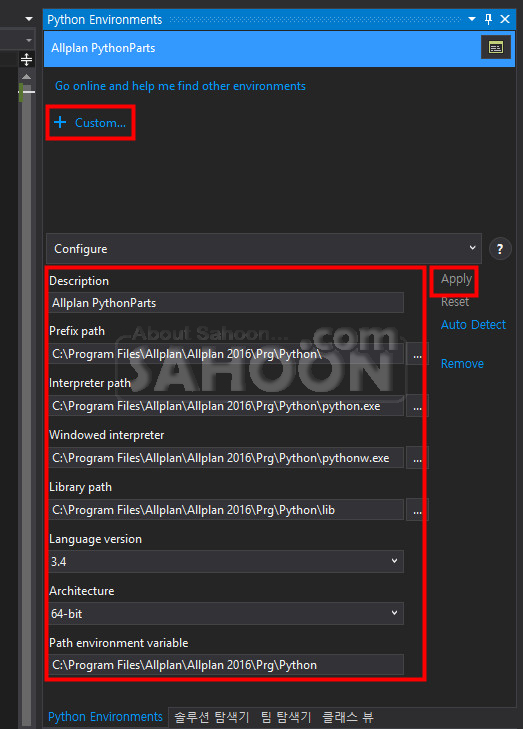Image resolution: width=523 pixels, height=729 pixels.
Task: Open the help question mark button
Action: coord(500,249)
